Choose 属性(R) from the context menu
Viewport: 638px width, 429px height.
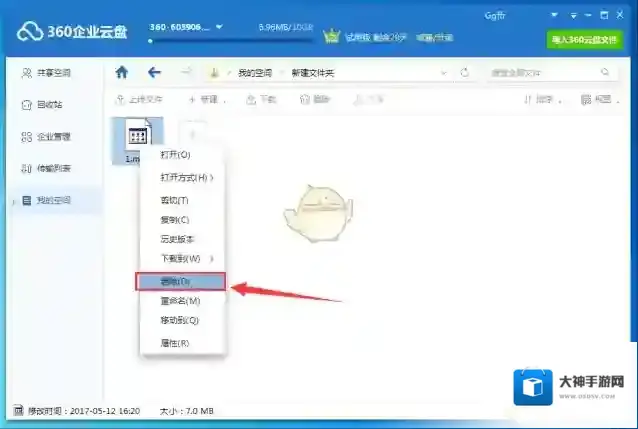[182, 343]
